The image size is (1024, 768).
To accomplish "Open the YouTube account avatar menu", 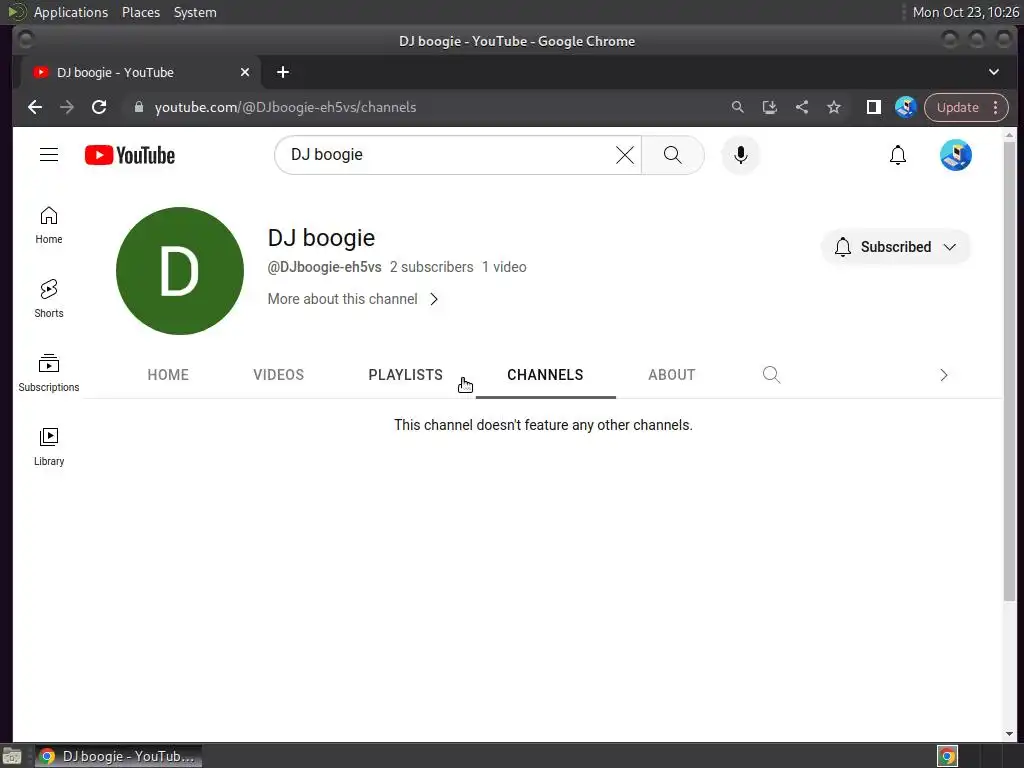I will click(x=955, y=155).
